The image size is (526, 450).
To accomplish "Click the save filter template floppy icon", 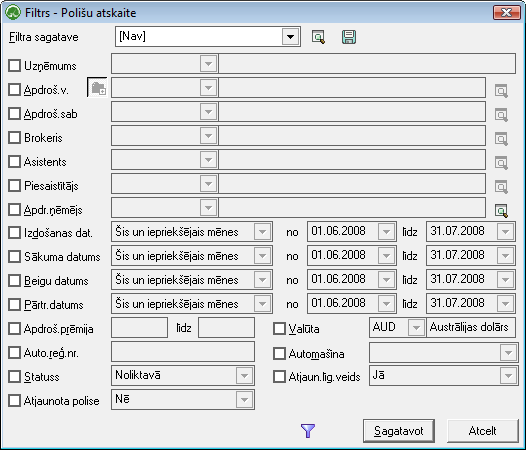I will (x=349, y=37).
